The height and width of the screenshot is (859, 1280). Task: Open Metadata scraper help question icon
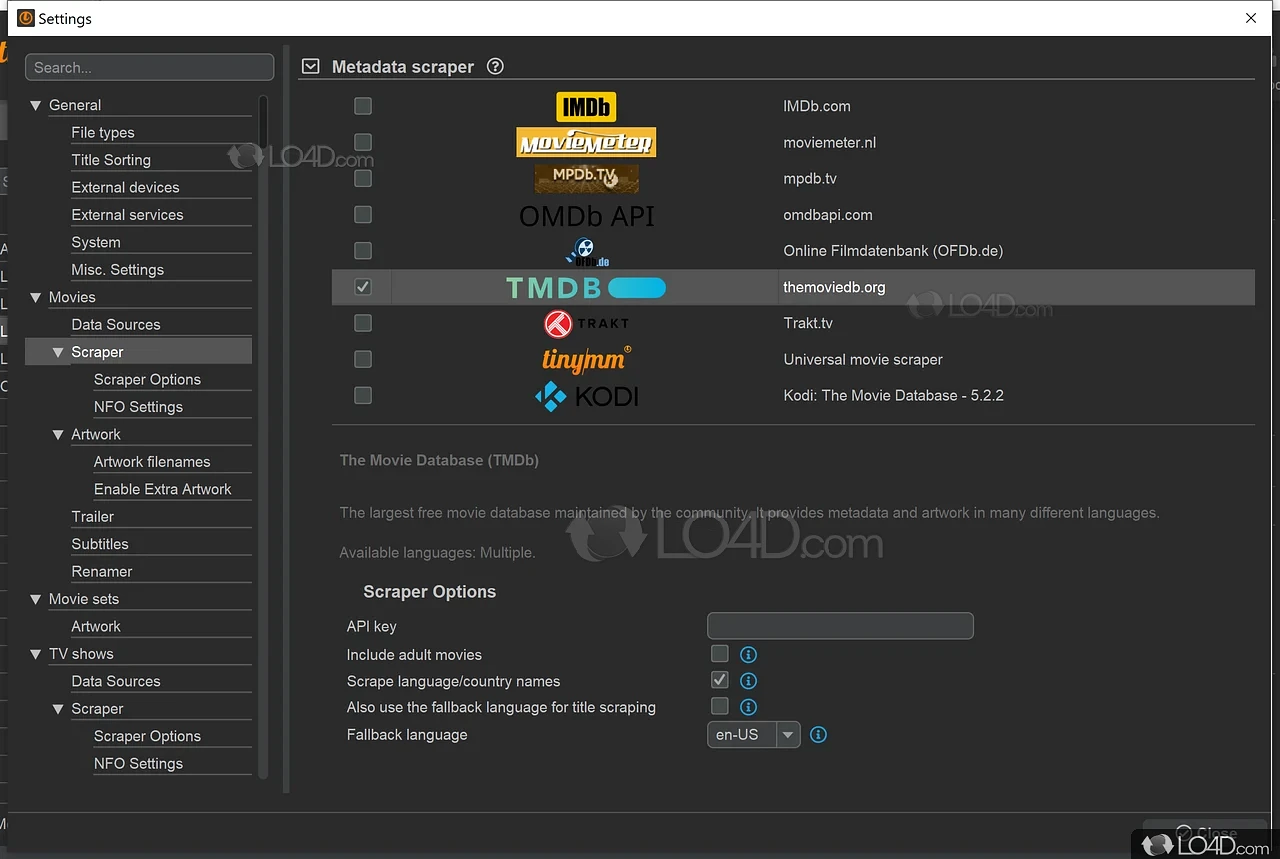pos(495,67)
